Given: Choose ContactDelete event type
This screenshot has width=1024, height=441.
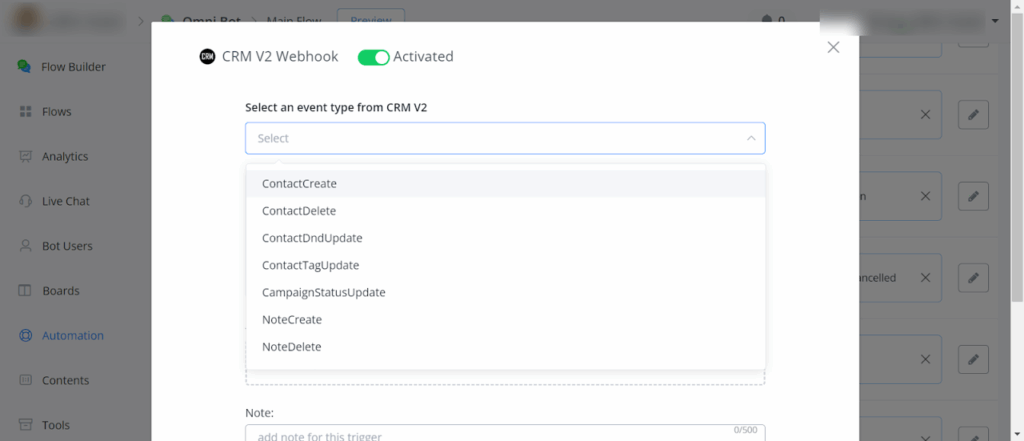Looking at the screenshot, I should [299, 211].
